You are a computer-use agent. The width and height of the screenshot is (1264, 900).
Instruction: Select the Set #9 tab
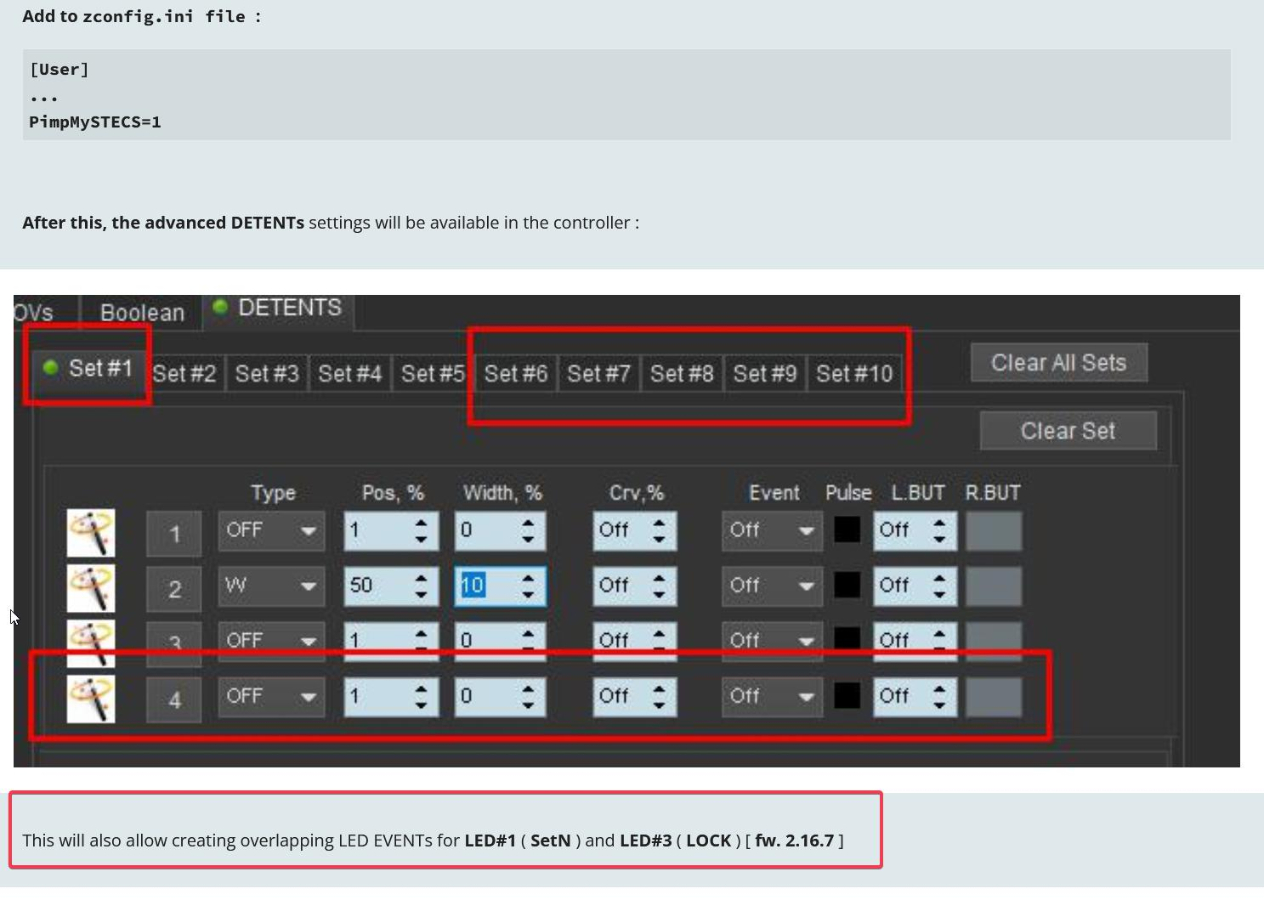pos(765,373)
